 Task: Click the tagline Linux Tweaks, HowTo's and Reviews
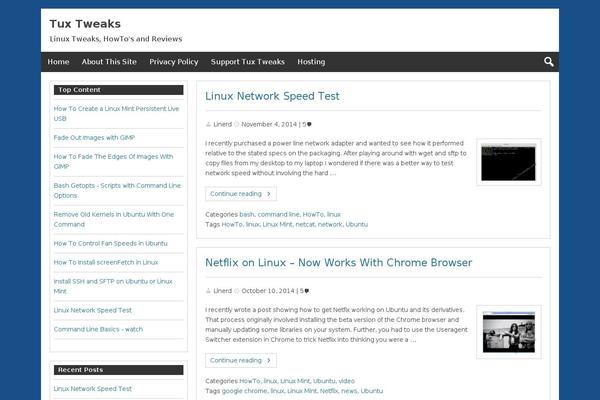(x=116, y=39)
